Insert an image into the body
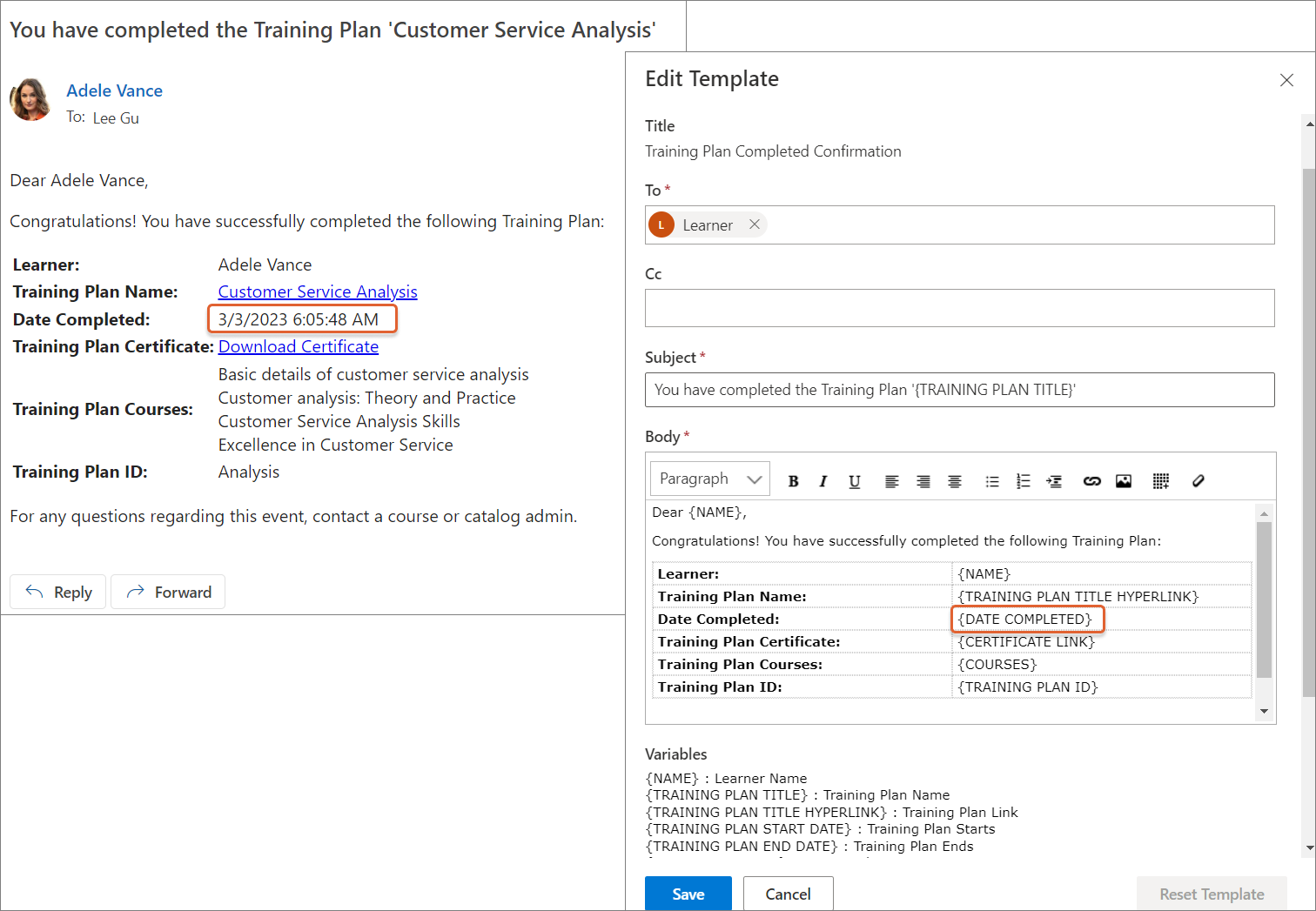This screenshot has width=1316, height=911. pos(1124,481)
